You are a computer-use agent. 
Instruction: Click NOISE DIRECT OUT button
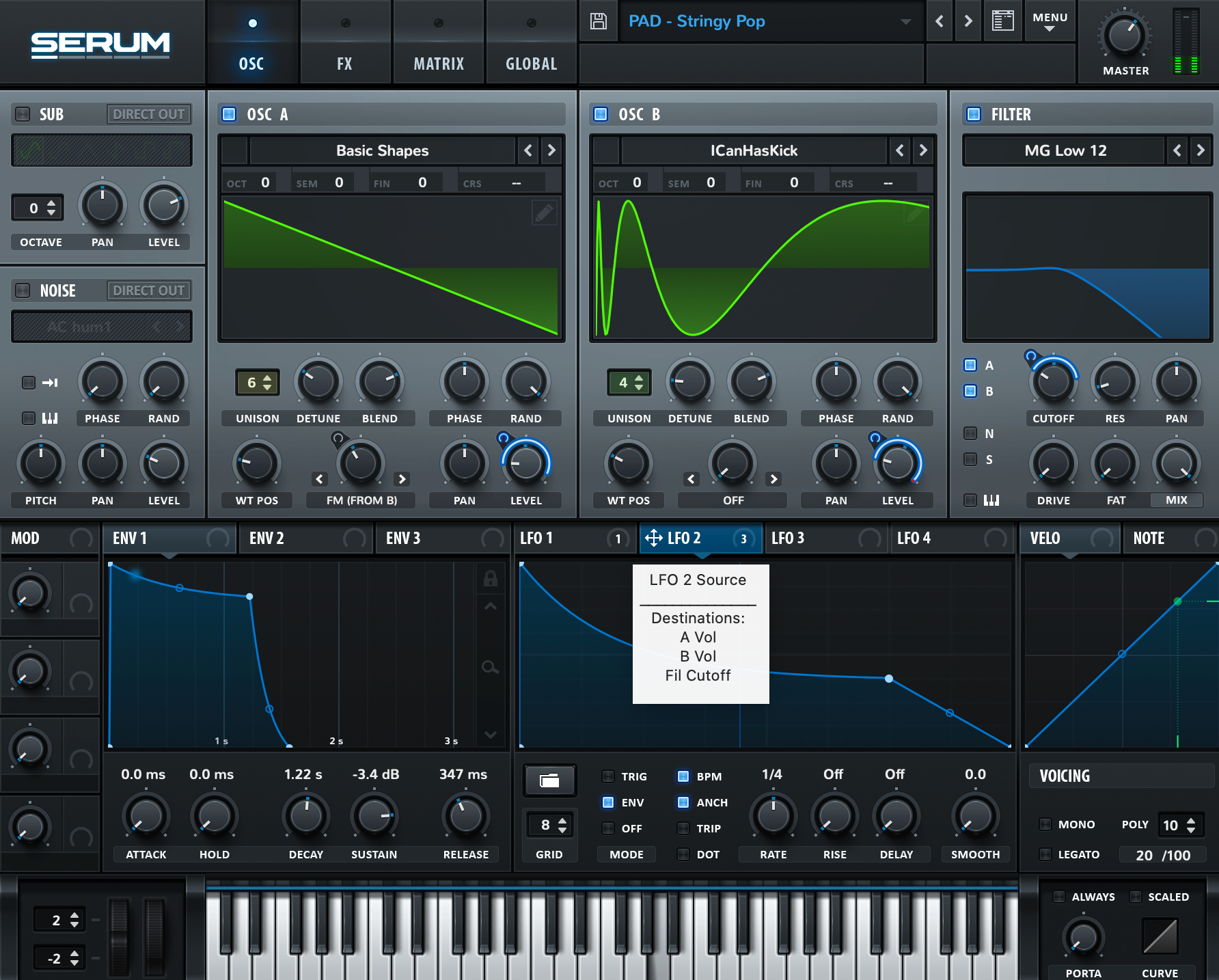click(x=149, y=290)
